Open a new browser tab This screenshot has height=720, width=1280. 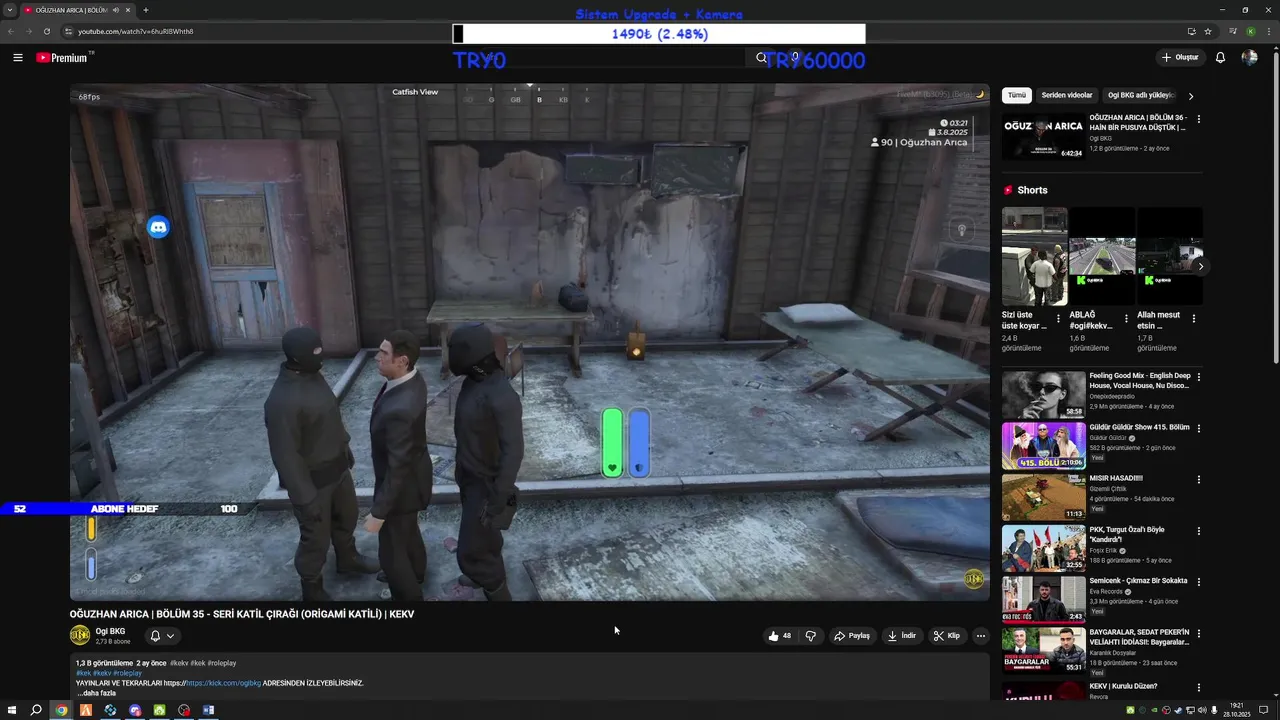pyautogui.click(x=146, y=10)
